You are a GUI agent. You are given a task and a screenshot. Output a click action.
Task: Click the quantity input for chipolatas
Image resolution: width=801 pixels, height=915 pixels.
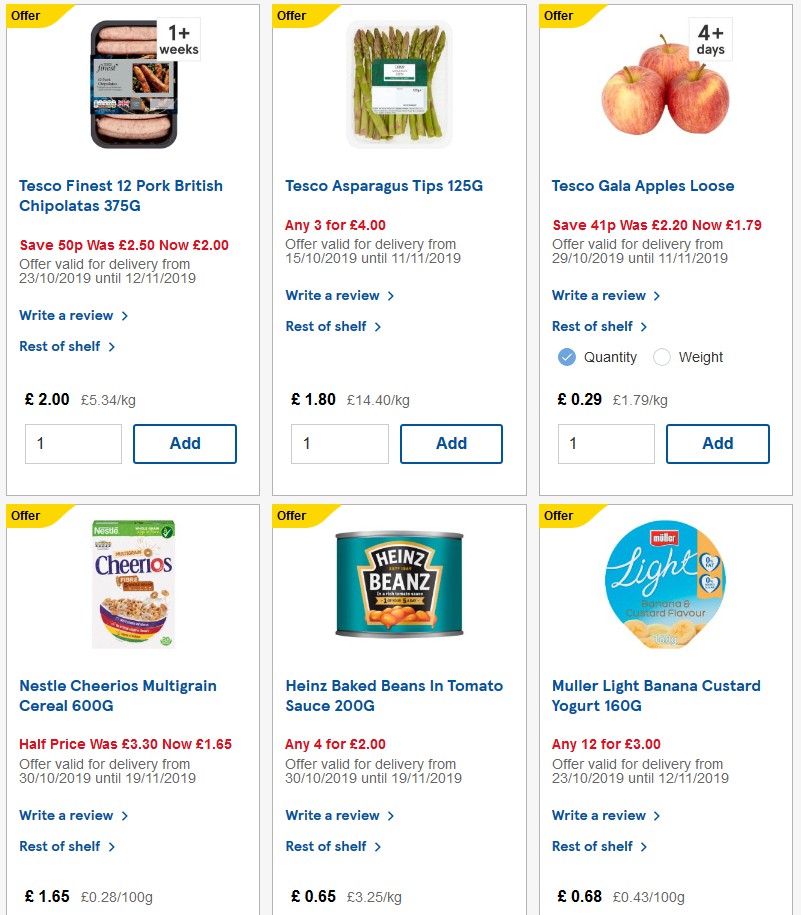[73, 443]
